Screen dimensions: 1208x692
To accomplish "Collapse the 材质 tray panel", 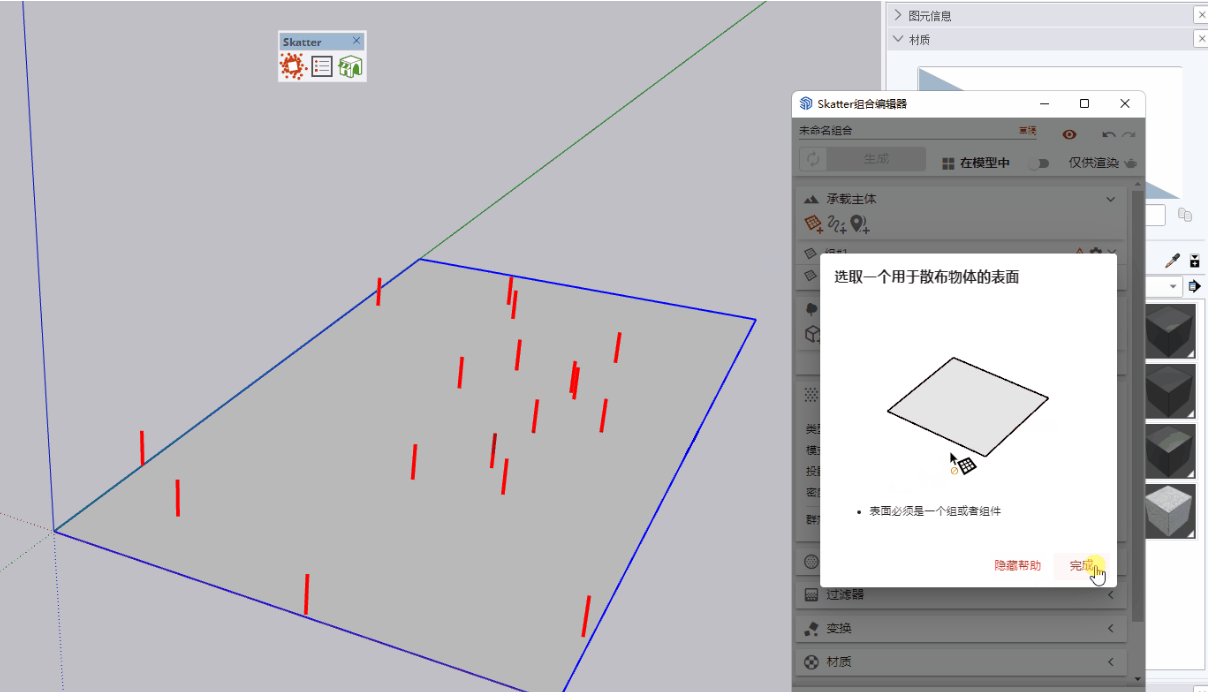I will click(x=898, y=39).
